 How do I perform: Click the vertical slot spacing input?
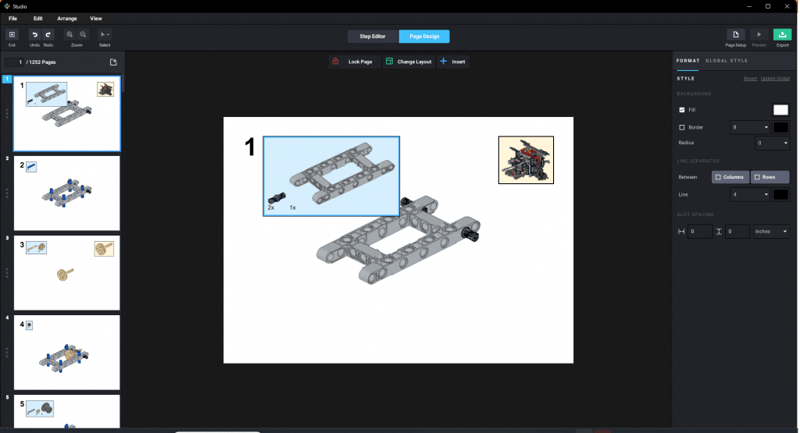[737, 232]
